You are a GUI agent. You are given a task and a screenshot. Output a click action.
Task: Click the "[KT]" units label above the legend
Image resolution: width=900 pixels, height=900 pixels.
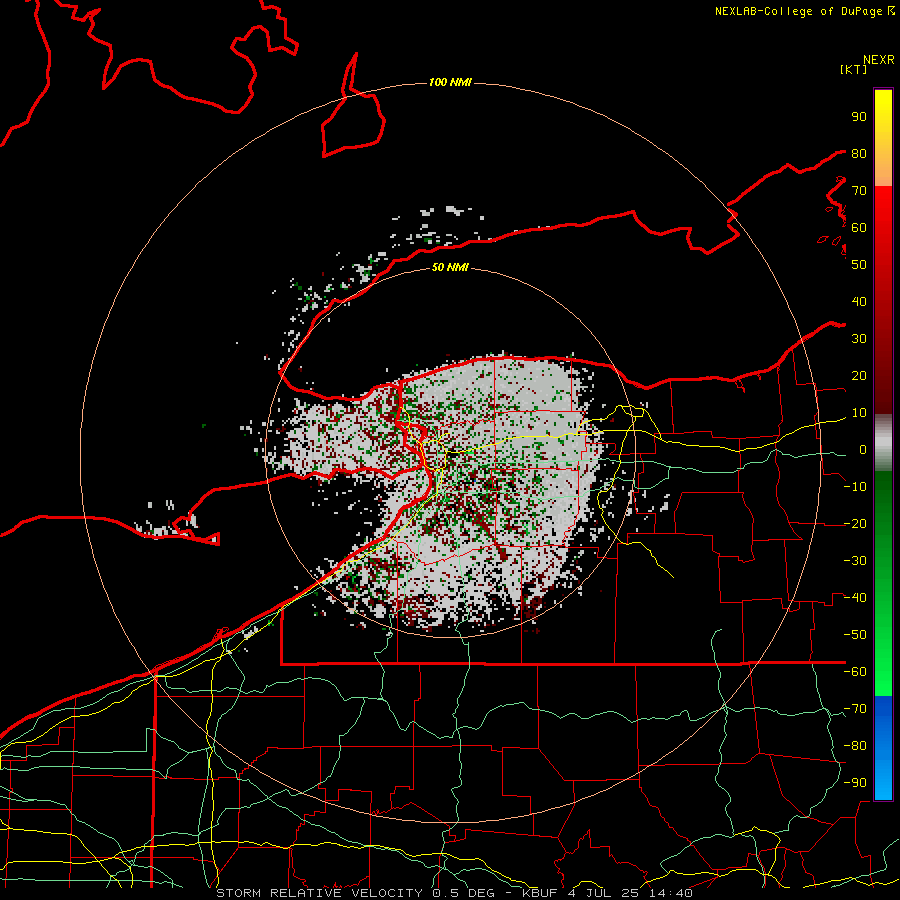coord(854,69)
